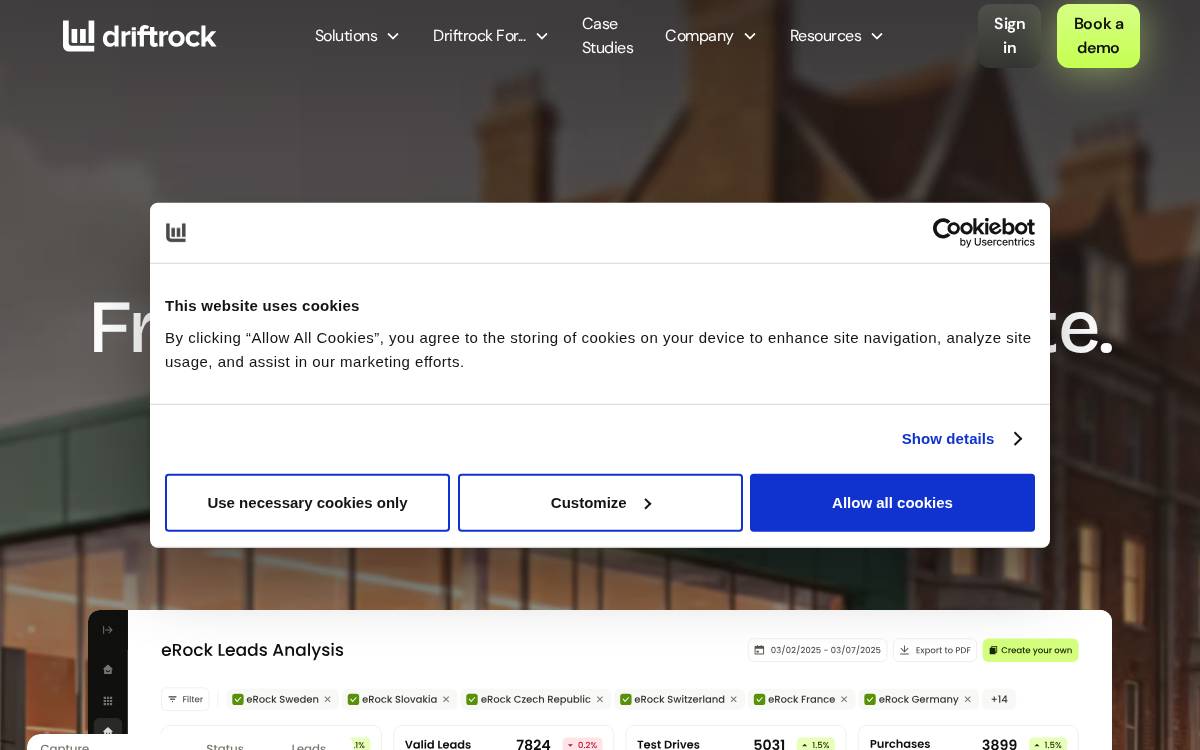The height and width of the screenshot is (750, 1200).
Task: Click the Valid Leads 7824 card
Action: coord(503,738)
